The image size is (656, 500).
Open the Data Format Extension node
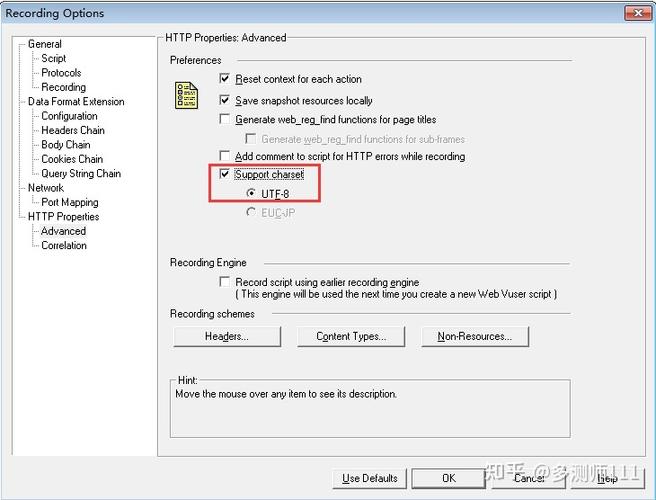[x=76, y=102]
